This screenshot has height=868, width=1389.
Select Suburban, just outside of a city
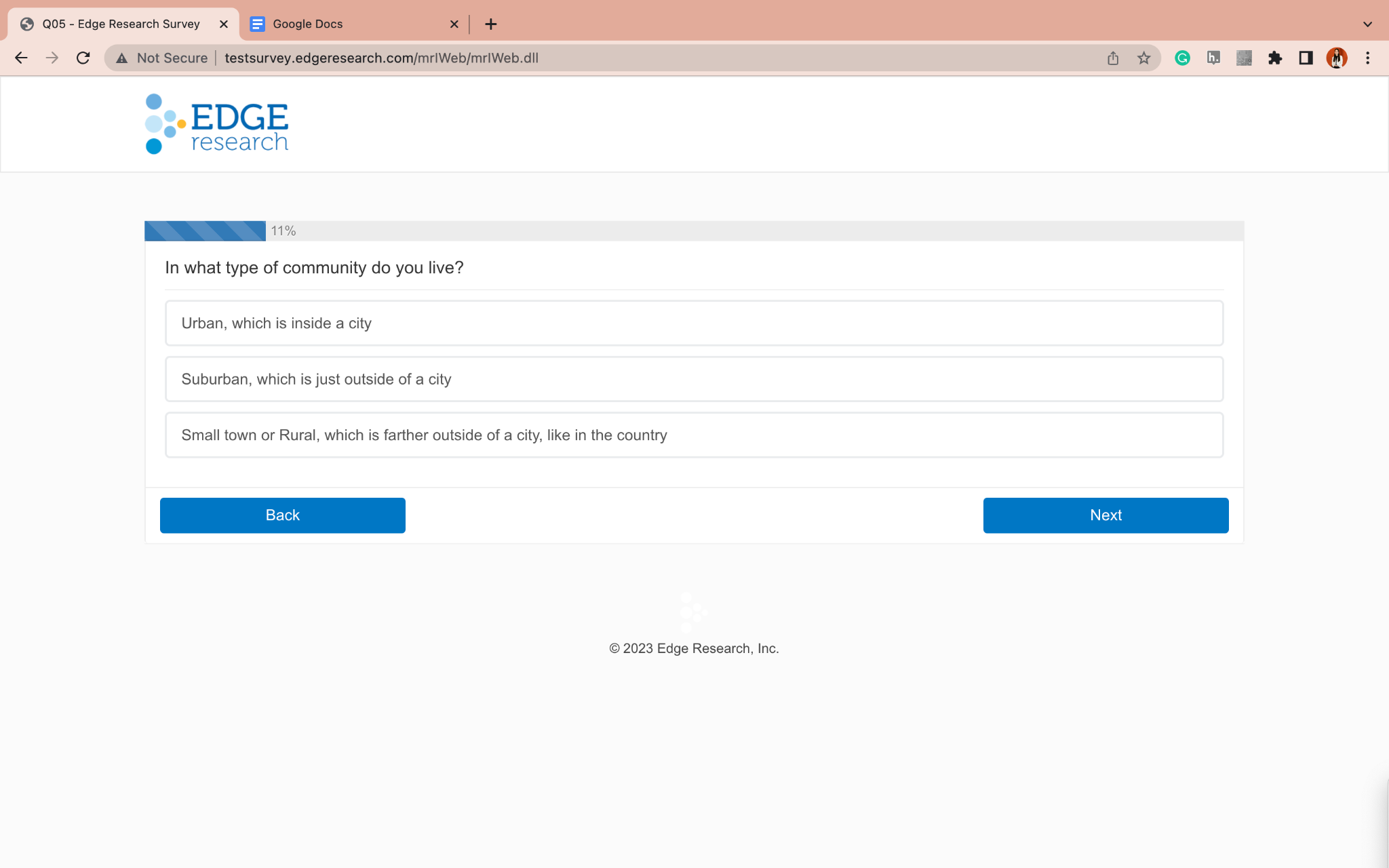(694, 379)
